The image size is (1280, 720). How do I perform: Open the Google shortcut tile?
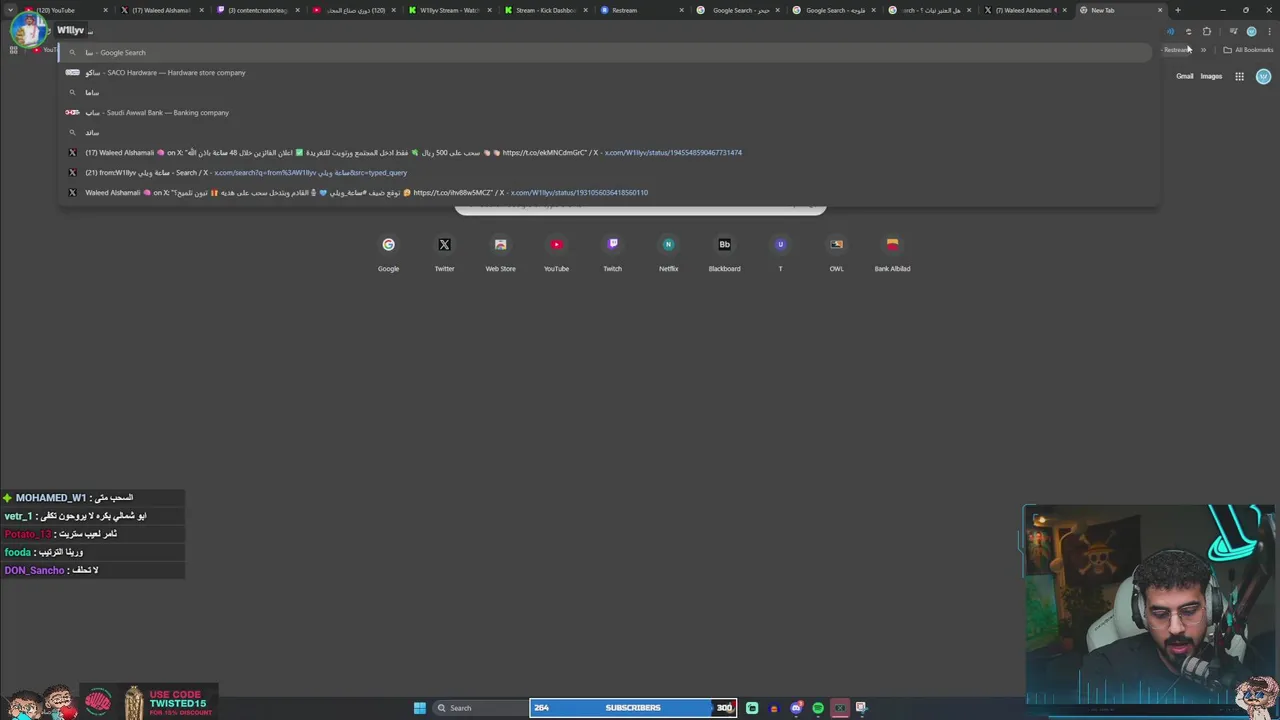[388, 254]
